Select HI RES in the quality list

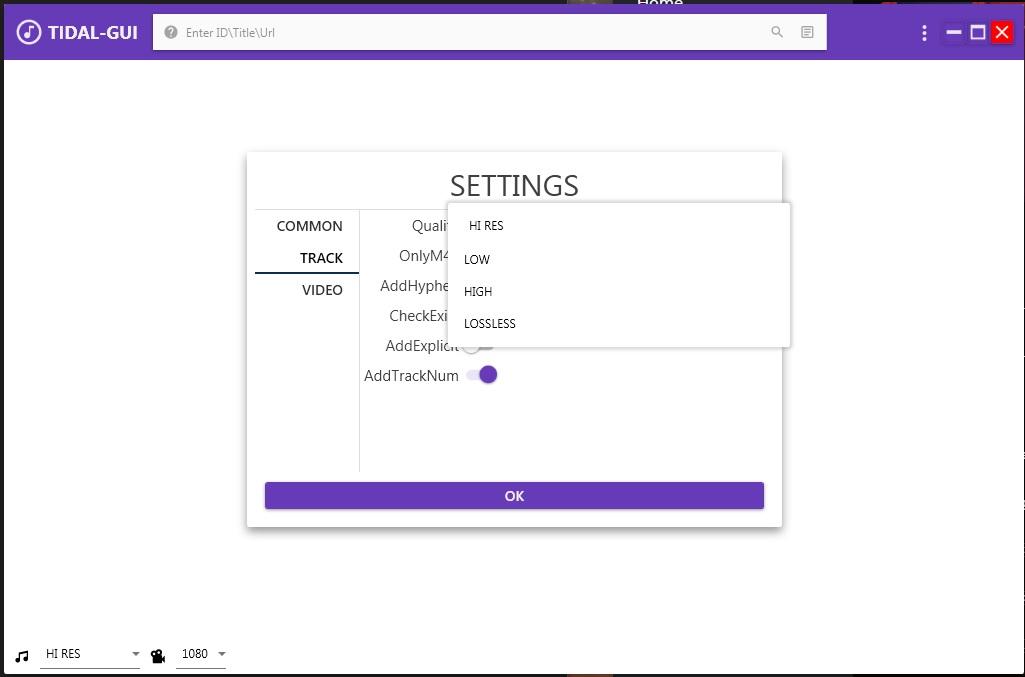486,226
